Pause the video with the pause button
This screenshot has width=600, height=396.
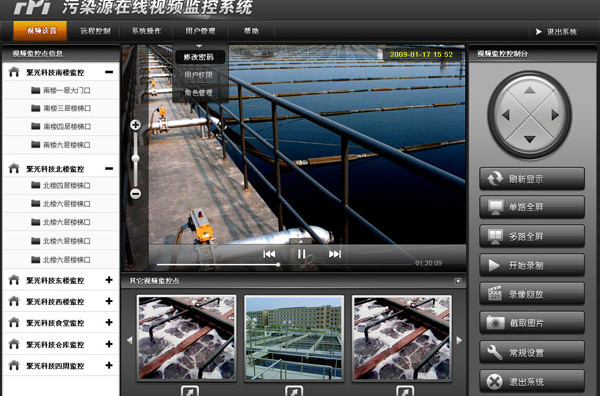tap(301, 254)
